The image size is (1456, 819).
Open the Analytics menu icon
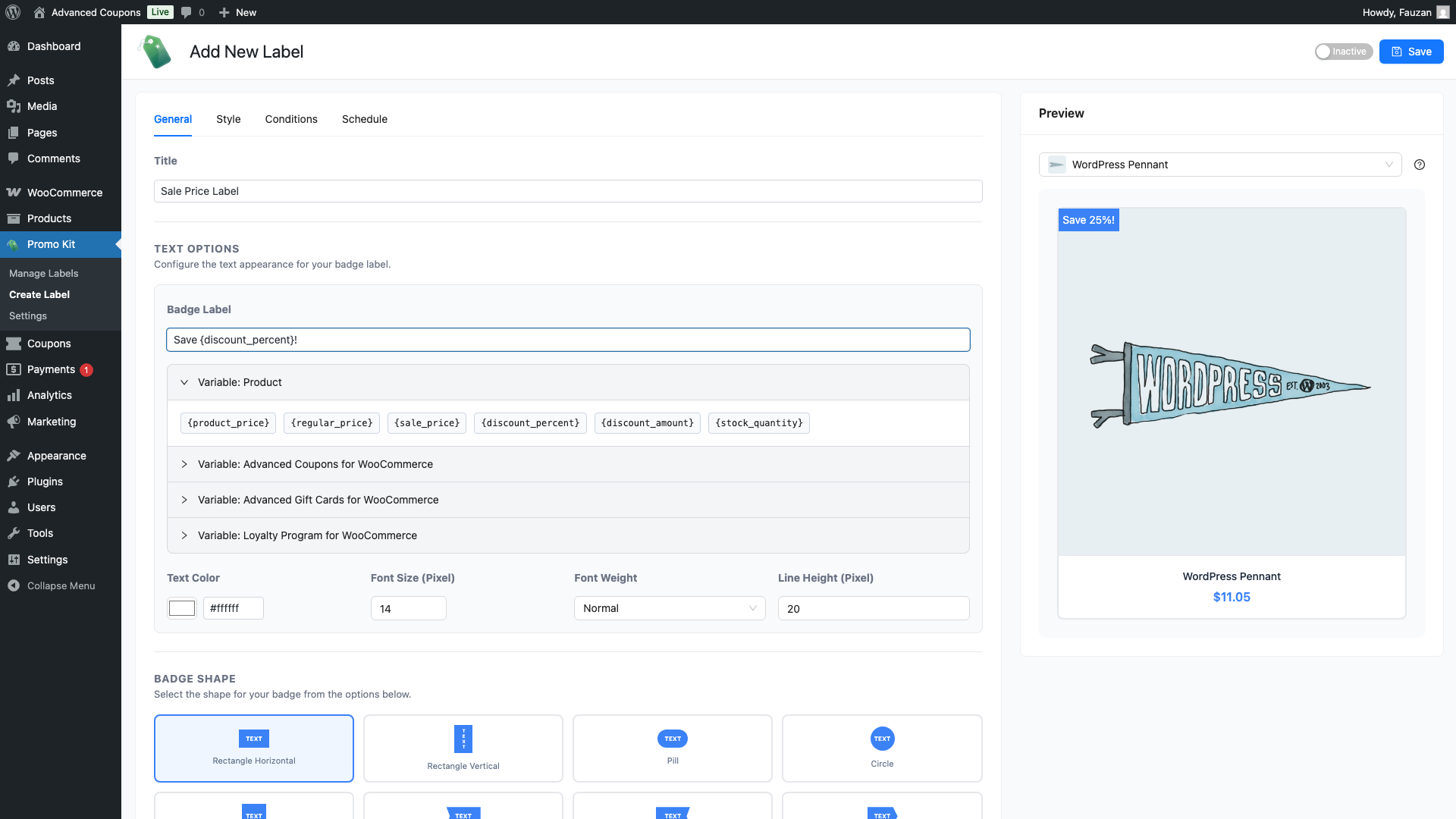pos(14,395)
